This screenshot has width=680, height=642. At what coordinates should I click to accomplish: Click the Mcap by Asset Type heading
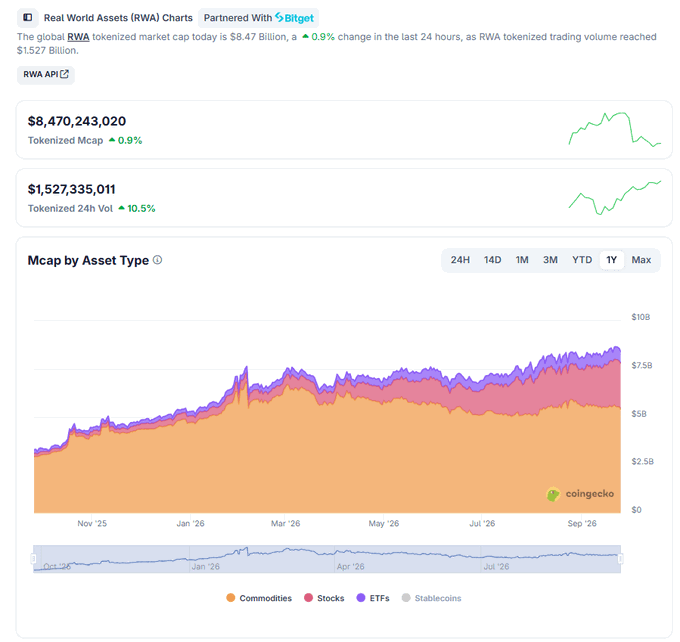pyautogui.click(x=88, y=260)
